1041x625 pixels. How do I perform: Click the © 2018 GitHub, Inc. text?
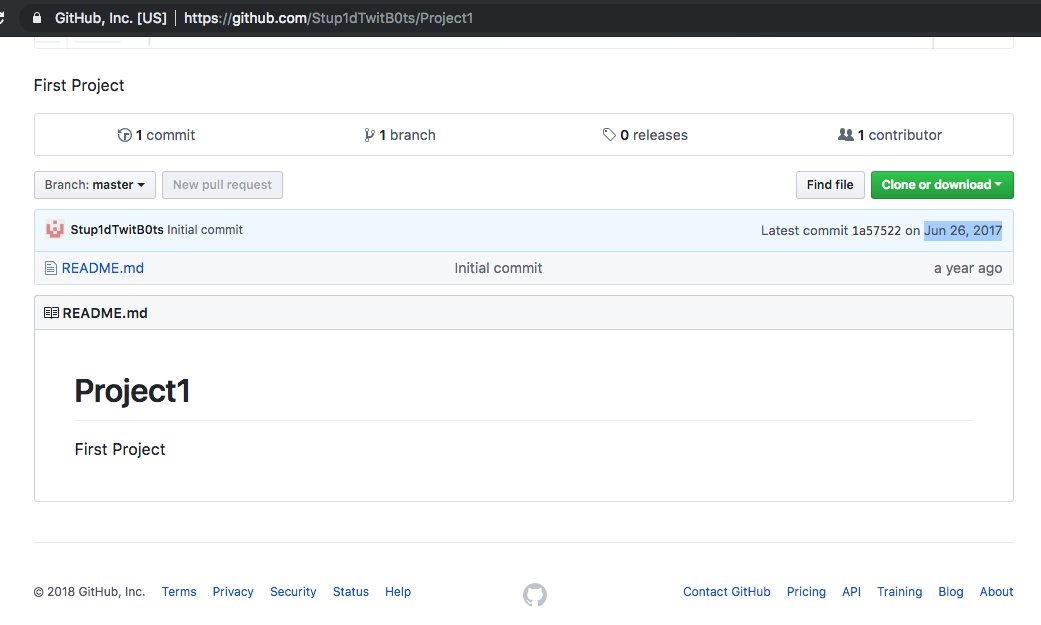pyautogui.click(x=90, y=592)
